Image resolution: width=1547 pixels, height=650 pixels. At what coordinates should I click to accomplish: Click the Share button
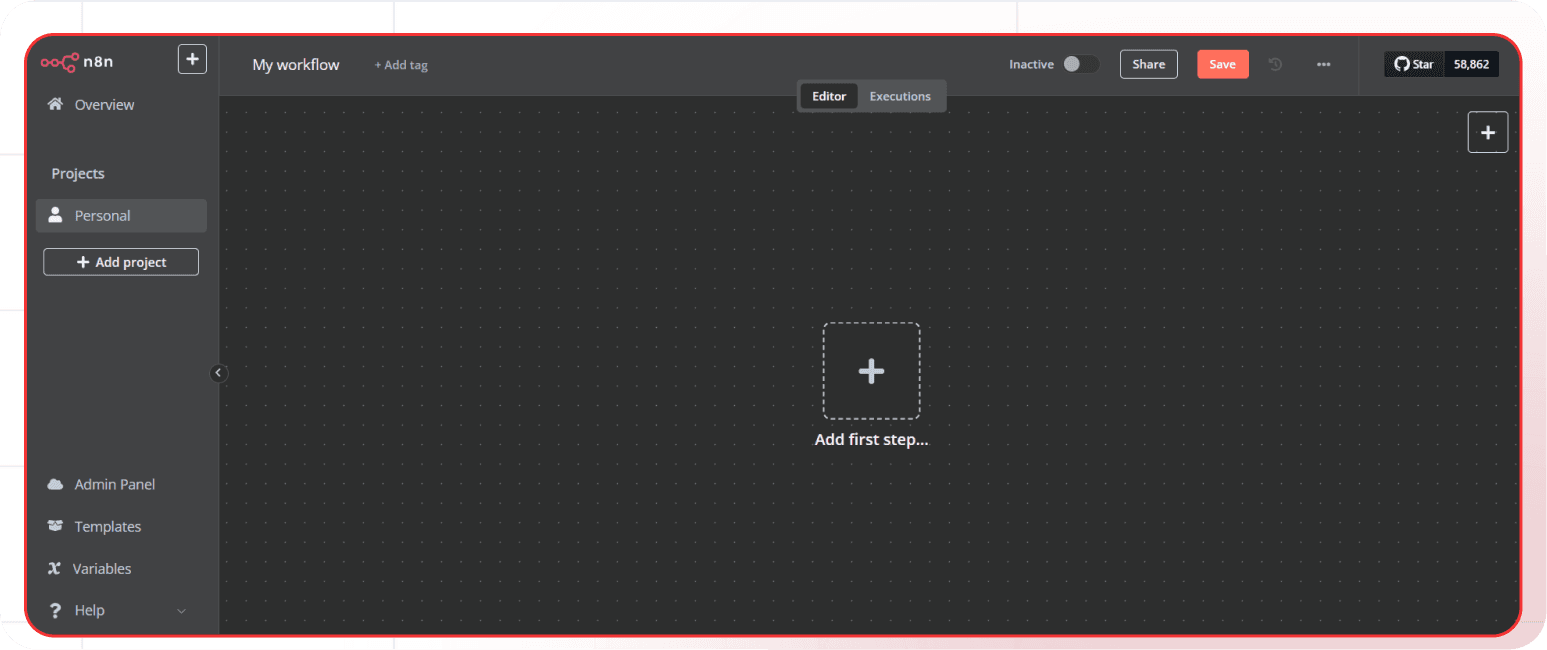[1148, 64]
